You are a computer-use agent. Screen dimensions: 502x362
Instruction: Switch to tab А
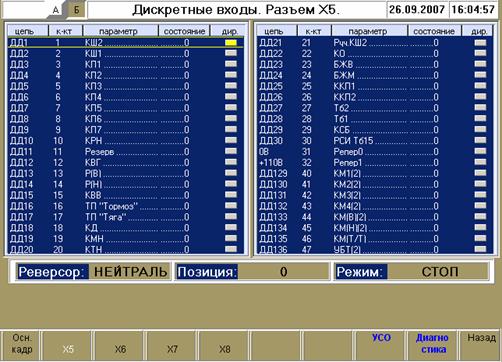pos(56,10)
